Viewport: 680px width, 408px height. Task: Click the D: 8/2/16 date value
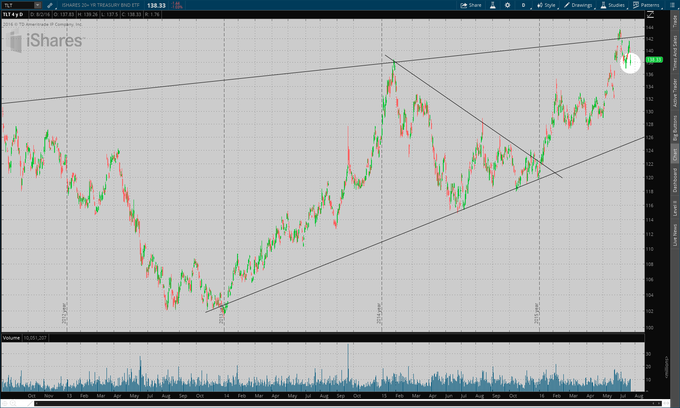pos(40,15)
